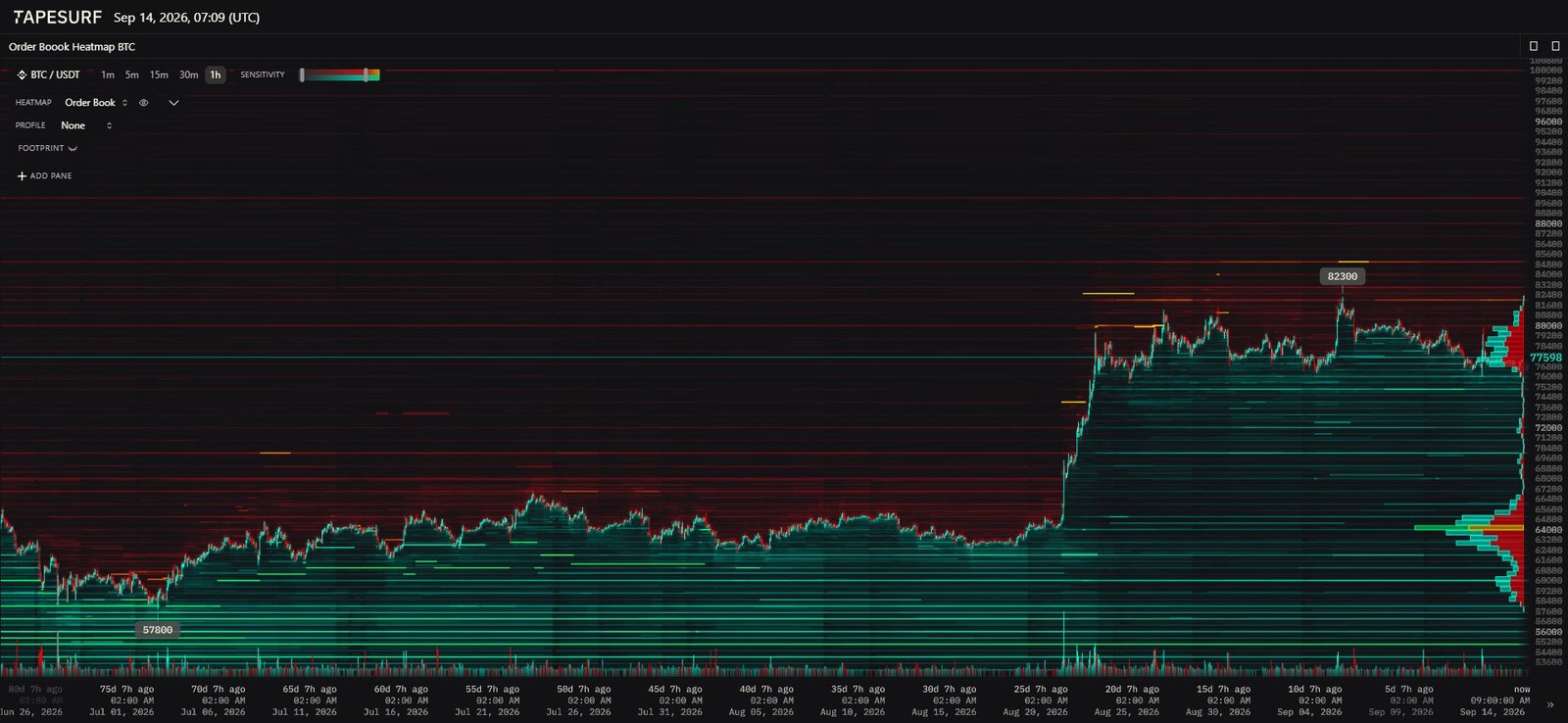1568x723 pixels.
Task: Click the left sensitivity slider handle
Action: [x=302, y=74]
